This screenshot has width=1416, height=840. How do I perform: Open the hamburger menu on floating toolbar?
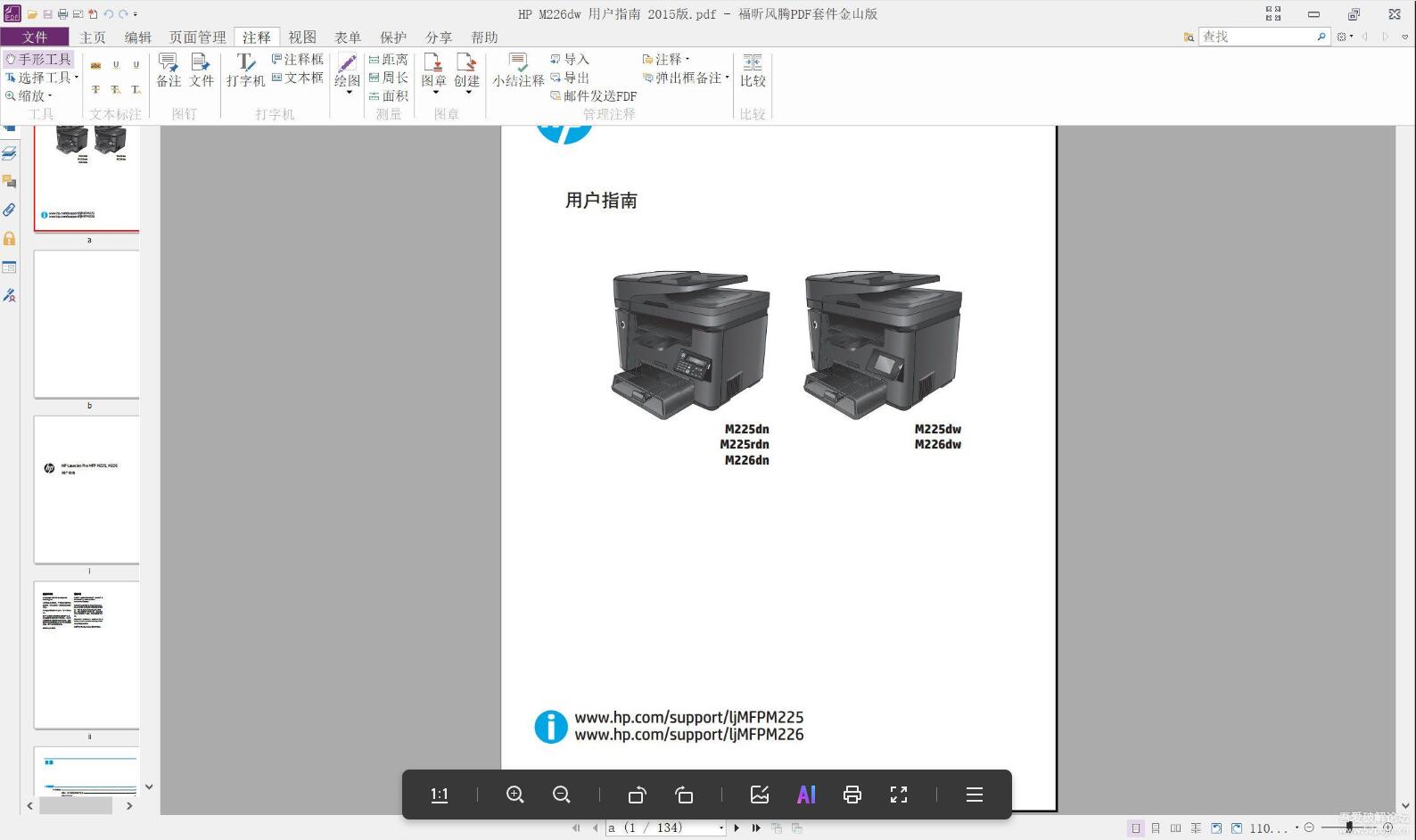click(975, 795)
